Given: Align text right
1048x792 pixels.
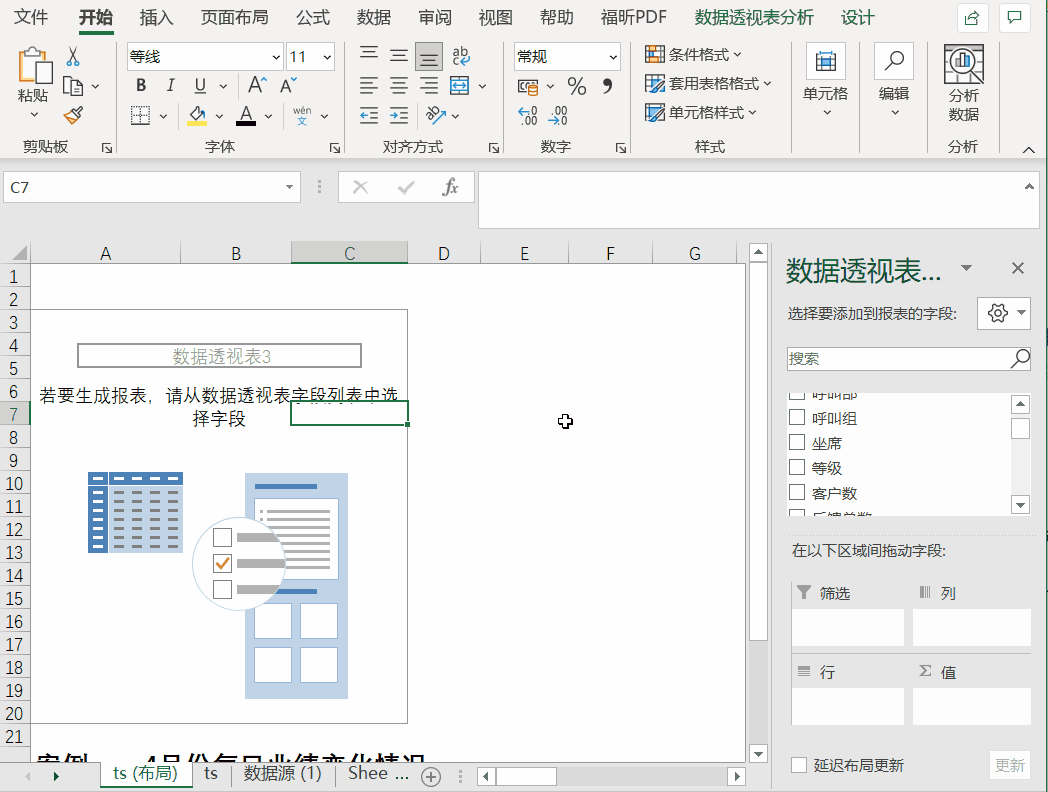Looking at the screenshot, I should coord(428,86).
